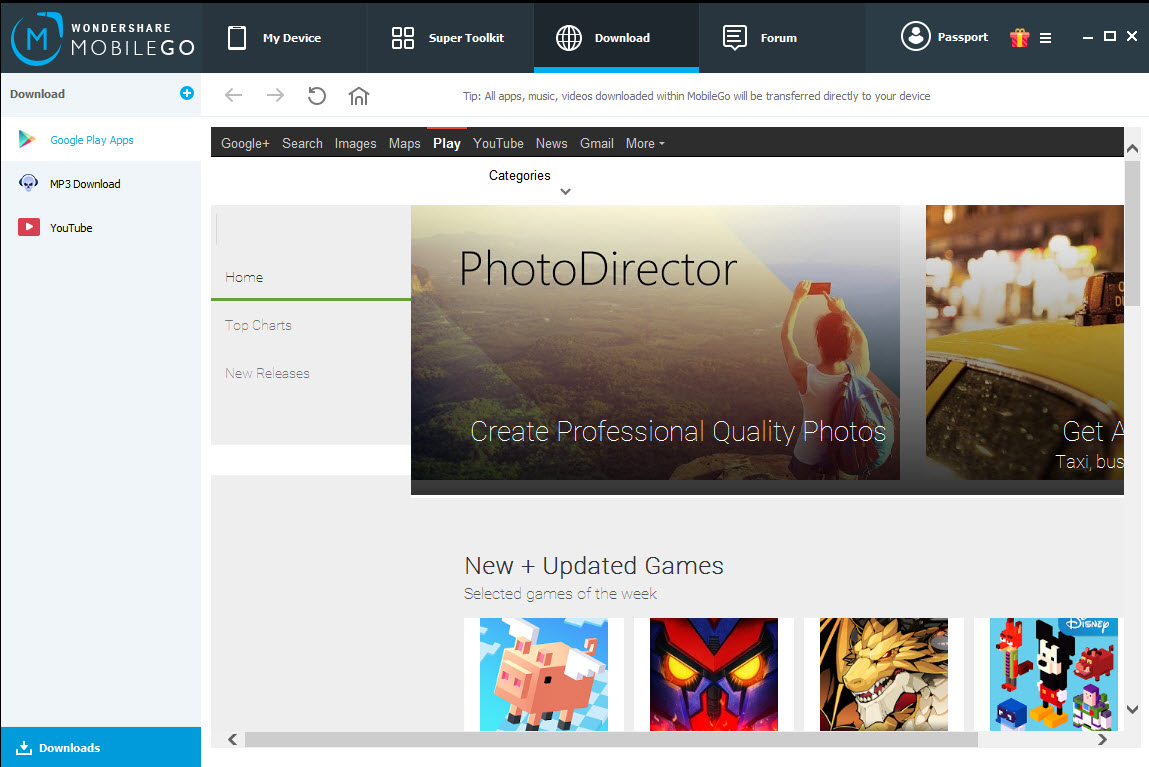Go to the home page icon

358,96
